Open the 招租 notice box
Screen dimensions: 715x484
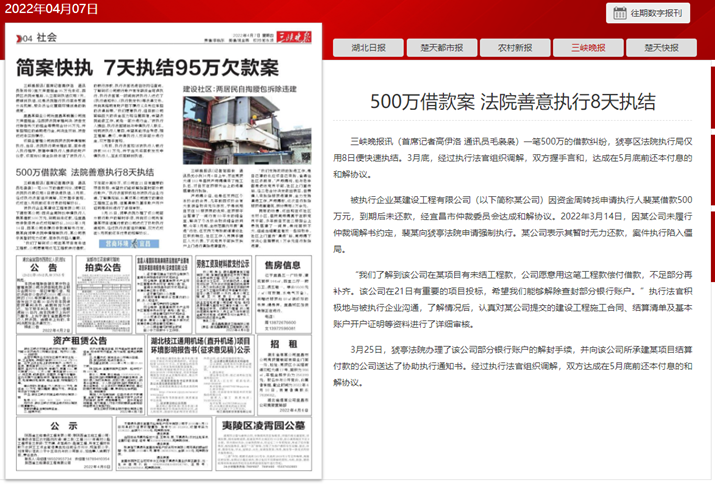point(284,375)
